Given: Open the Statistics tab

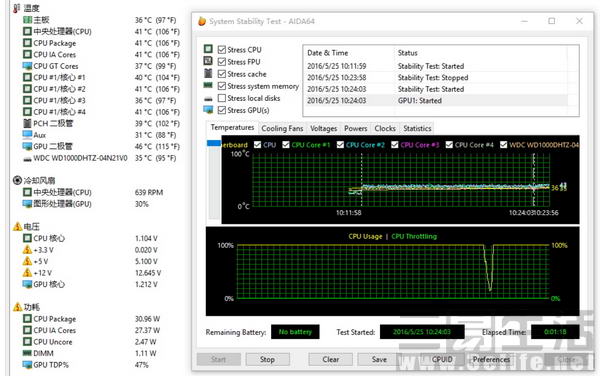Looking at the screenshot, I should (417, 129).
